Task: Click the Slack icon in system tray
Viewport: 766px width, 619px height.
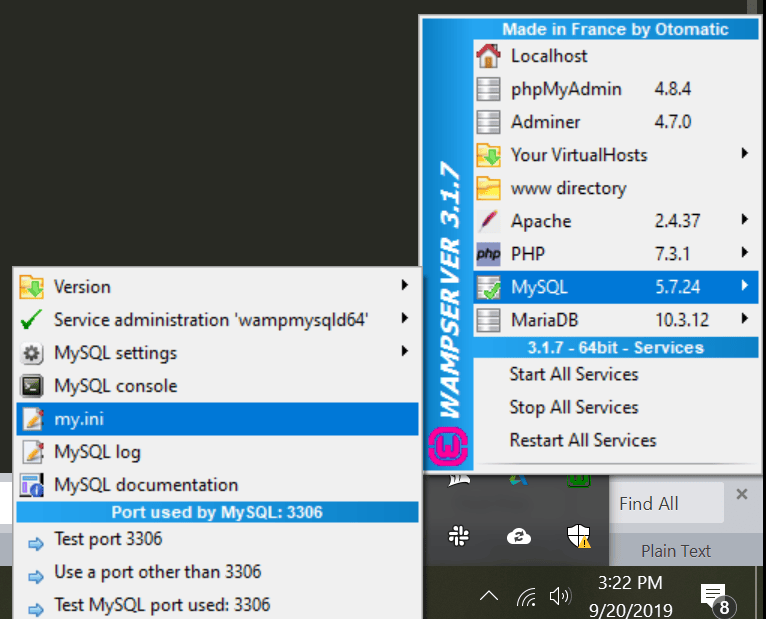Action: (x=459, y=536)
